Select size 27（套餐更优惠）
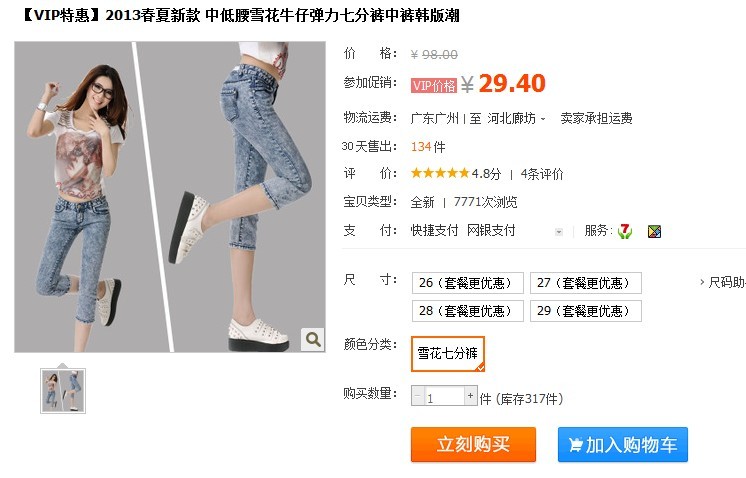The image size is (746, 478). click(x=586, y=283)
